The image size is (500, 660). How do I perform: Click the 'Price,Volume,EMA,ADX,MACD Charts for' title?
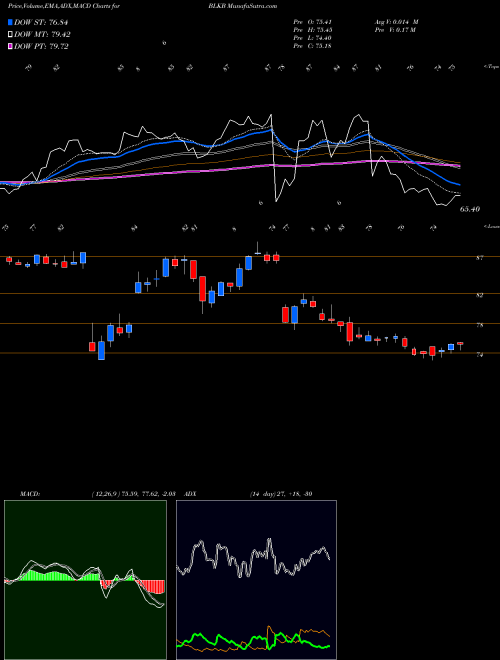(x=64, y=6)
